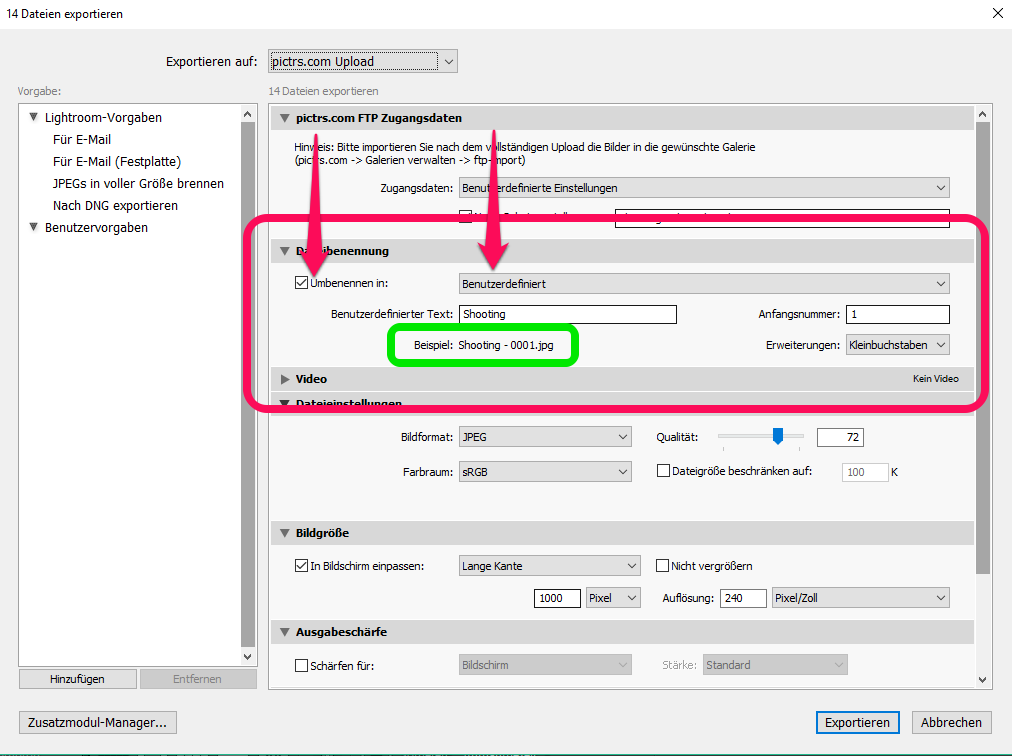Collapse the Dateibenennung section triangle
Image resolution: width=1012 pixels, height=756 pixels.
pyautogui.click(x=285, y=251)
